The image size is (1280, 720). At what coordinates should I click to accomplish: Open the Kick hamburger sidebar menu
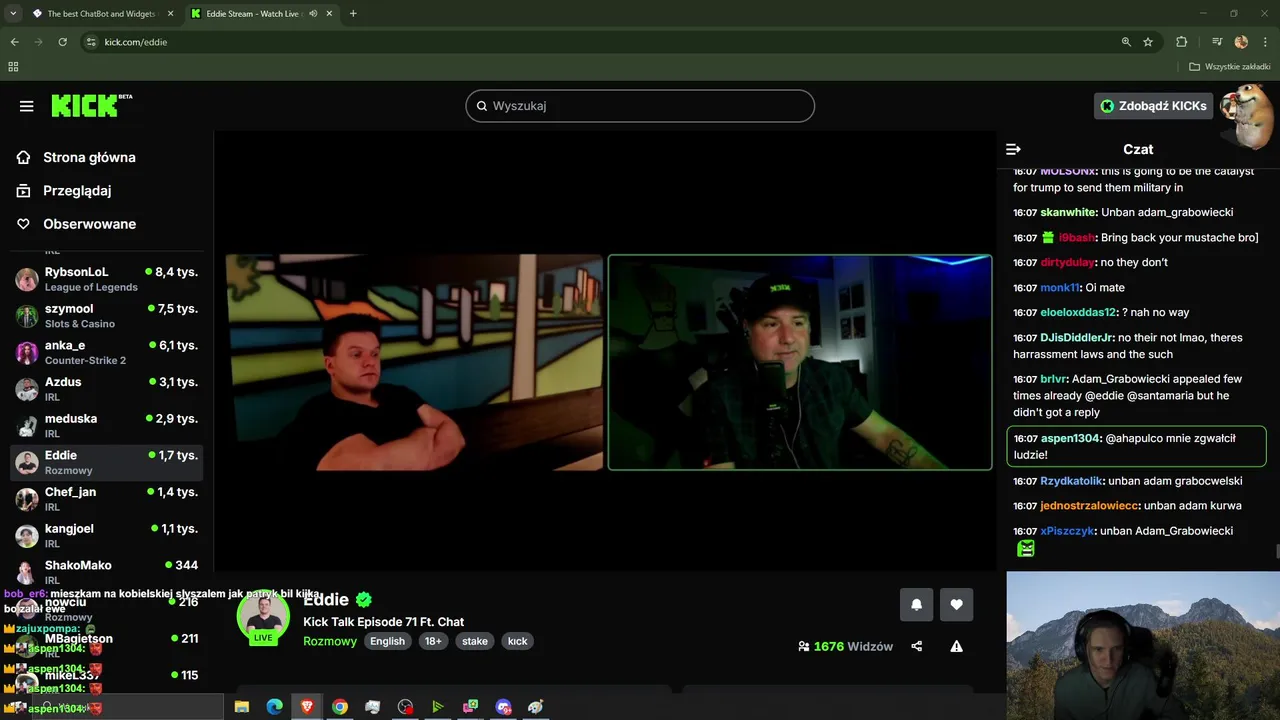[x=27, y=106]
